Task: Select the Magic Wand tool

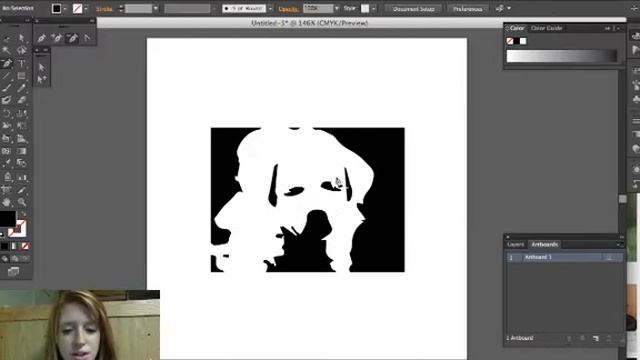Action: click(7, 50)
